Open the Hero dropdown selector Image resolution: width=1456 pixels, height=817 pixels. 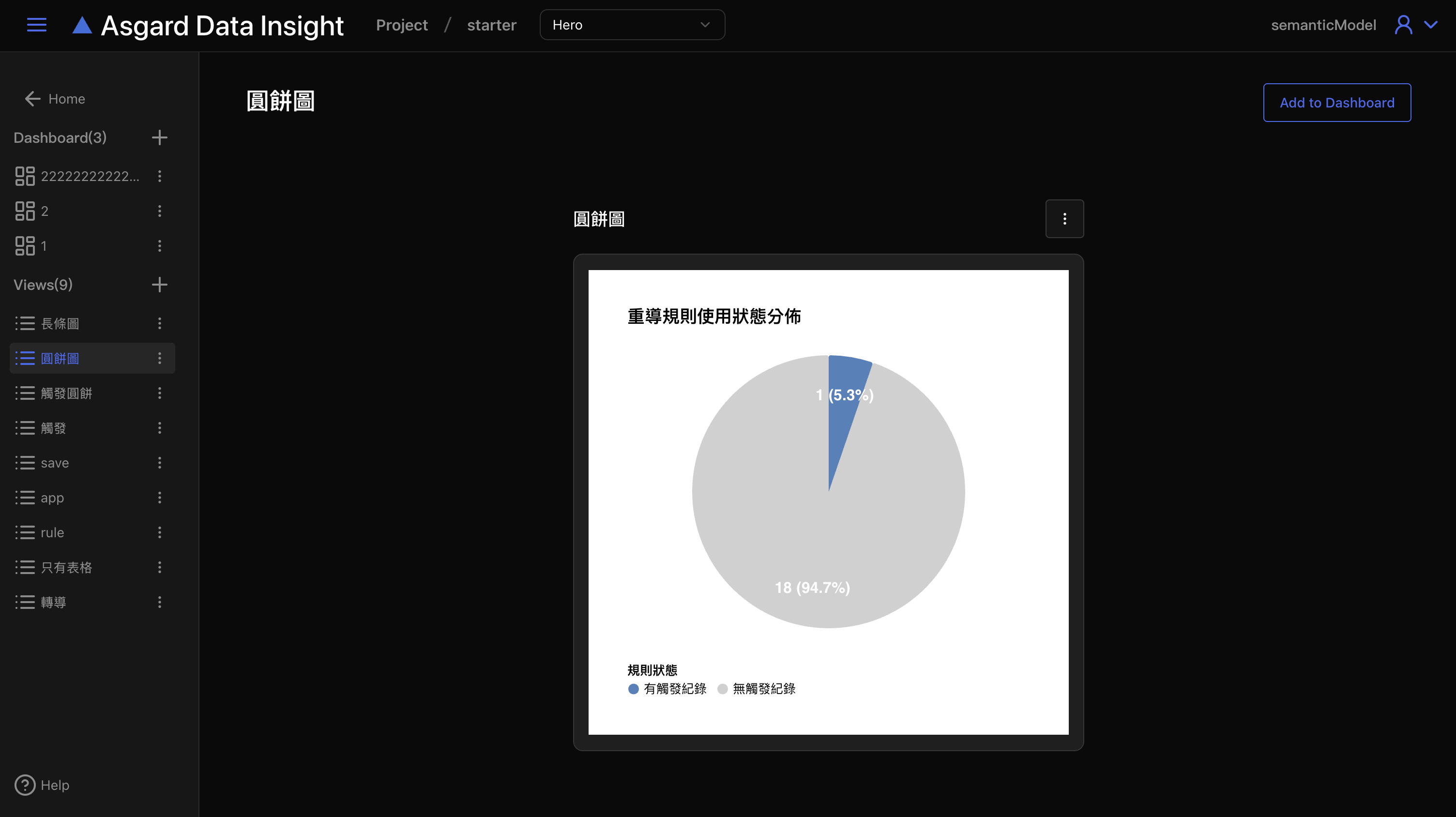click(x=632, y=25)
